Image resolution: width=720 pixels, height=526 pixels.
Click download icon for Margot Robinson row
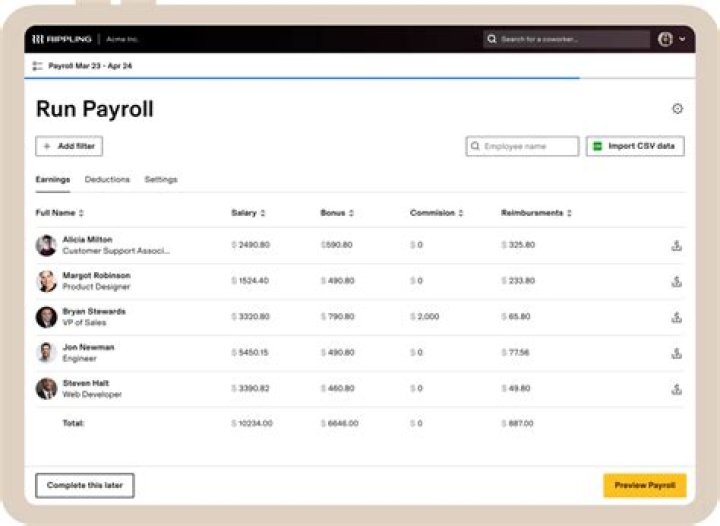point(676,282)
